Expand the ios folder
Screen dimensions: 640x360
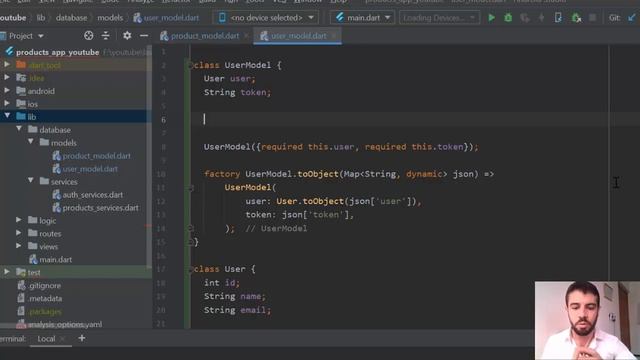pos(7,103)
